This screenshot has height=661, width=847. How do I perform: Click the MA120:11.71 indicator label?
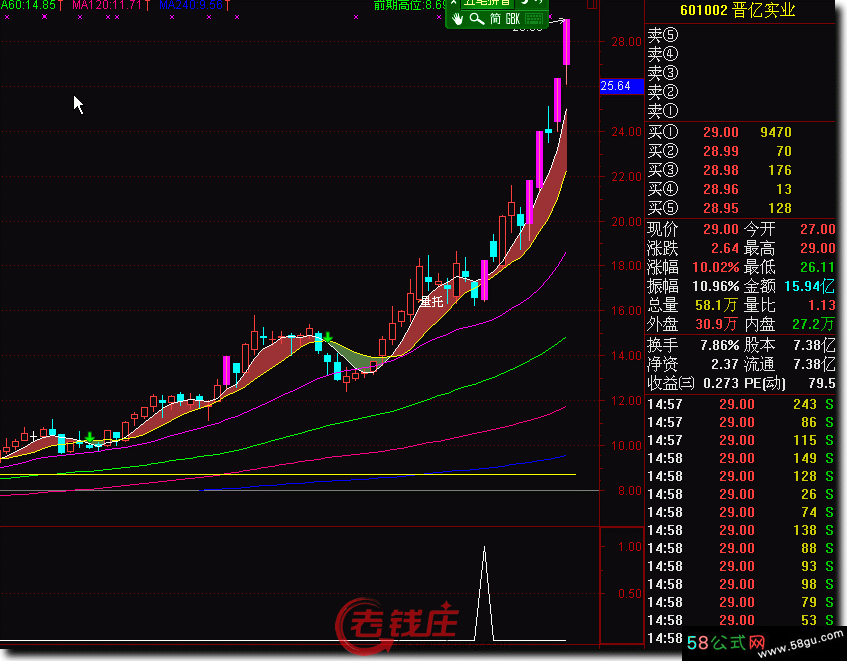(106, 5)
